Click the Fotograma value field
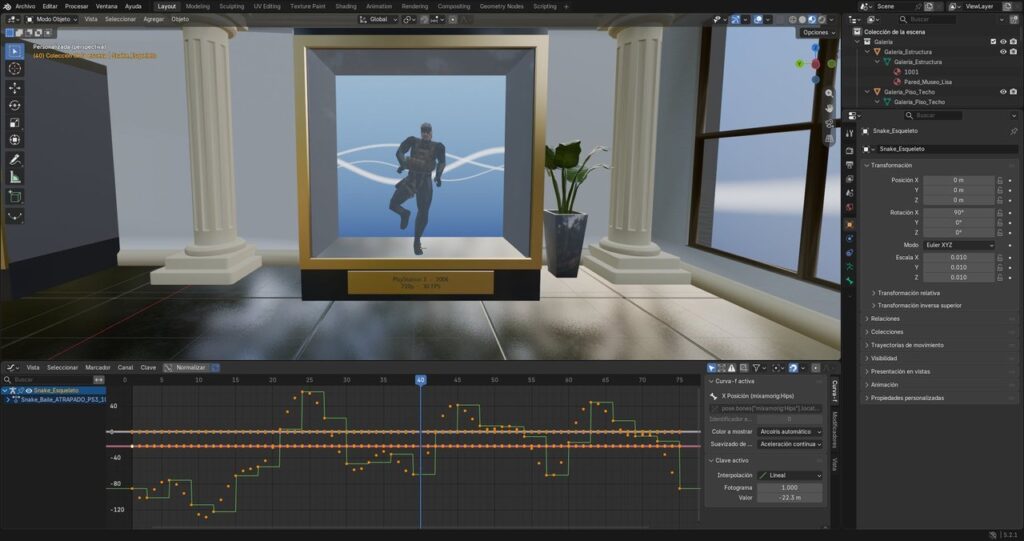The image size is (1024, 541). 790,487
